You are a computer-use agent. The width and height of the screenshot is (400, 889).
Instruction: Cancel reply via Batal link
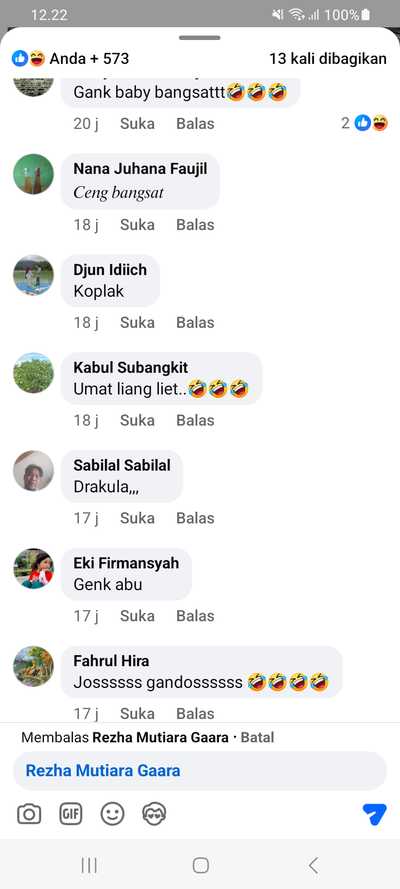pos(257,738)
